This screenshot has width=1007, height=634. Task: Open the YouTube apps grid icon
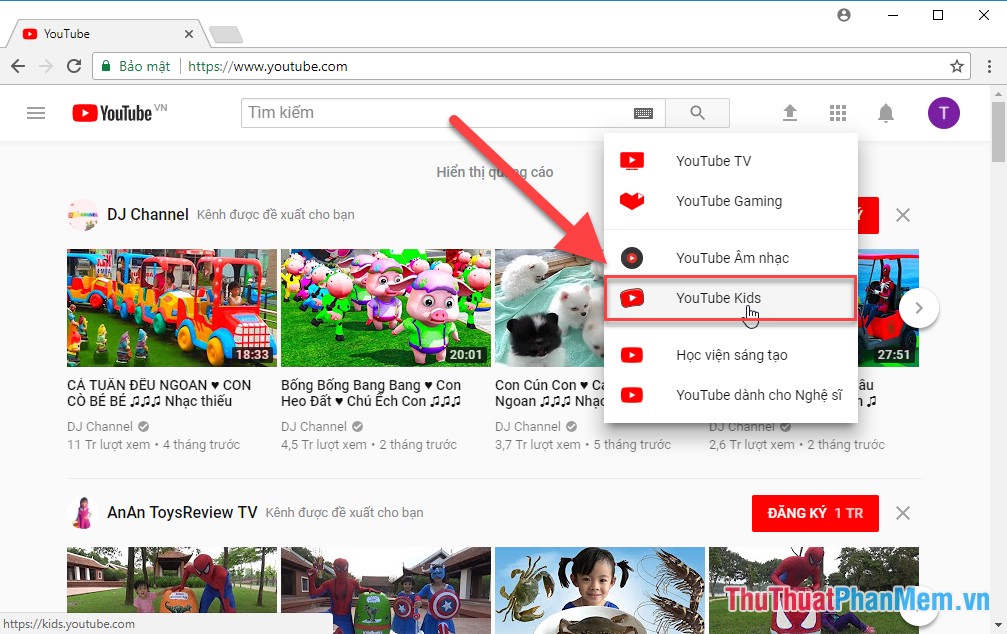838,112
